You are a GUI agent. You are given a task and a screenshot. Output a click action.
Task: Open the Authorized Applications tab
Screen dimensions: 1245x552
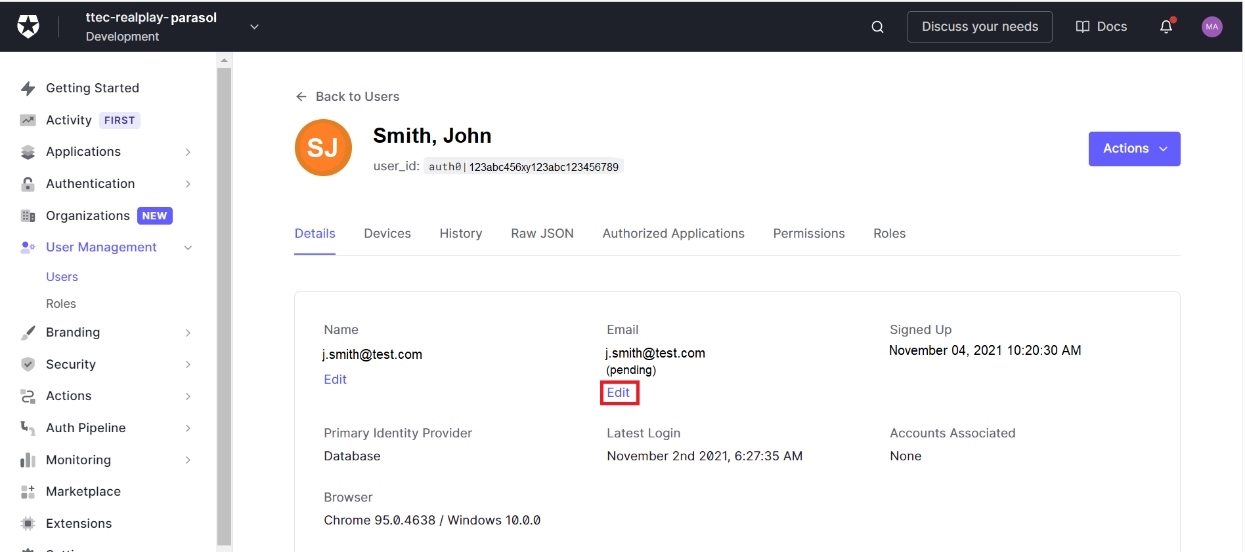pyautogui.click(x=673, y=234)
